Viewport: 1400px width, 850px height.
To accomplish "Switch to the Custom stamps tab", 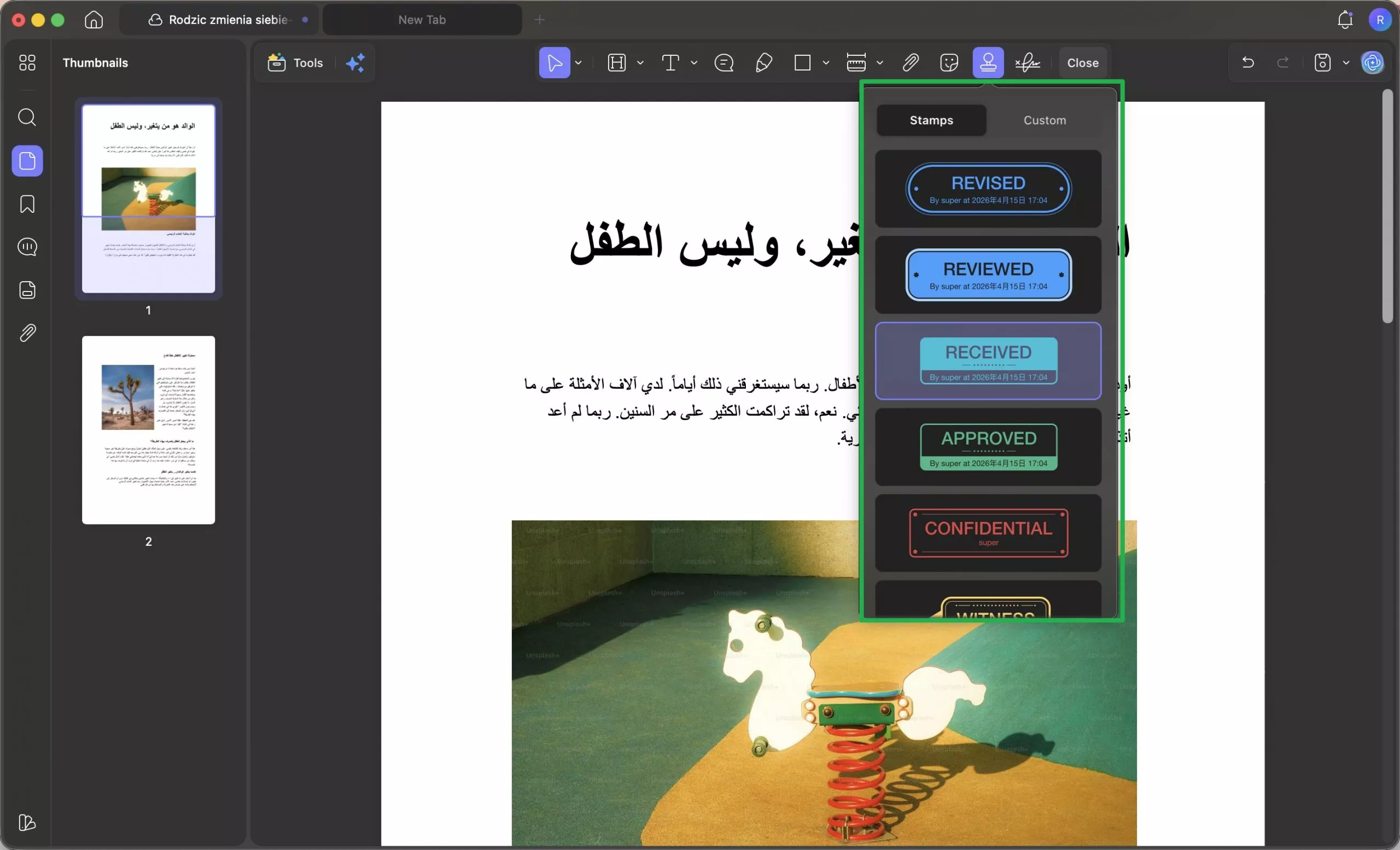I will 1045,120.
